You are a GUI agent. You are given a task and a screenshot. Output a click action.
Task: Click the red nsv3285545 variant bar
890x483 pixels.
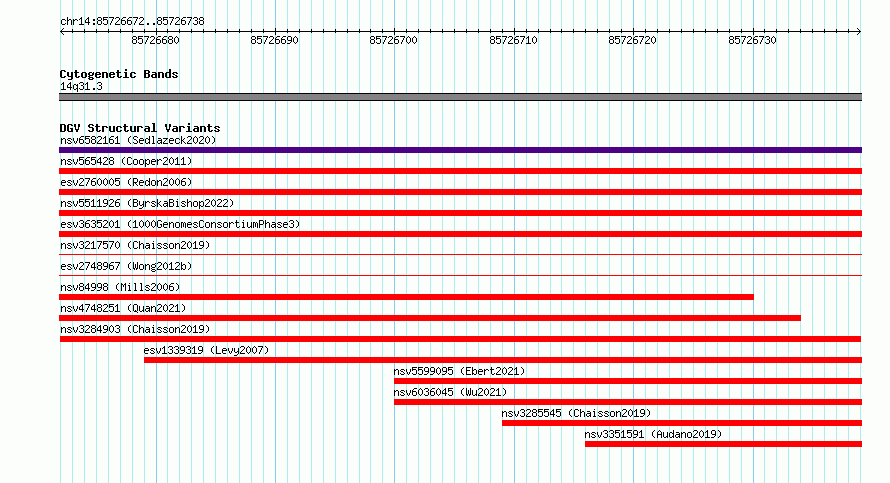682,423
